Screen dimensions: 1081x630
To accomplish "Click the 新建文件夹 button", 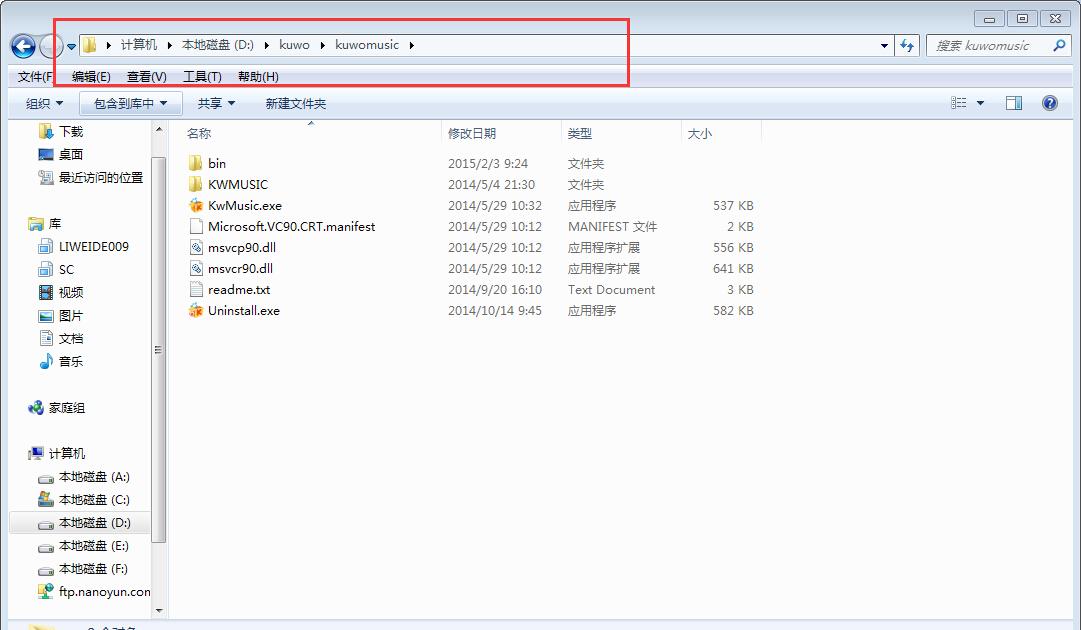I will click(x=296, y=103).
